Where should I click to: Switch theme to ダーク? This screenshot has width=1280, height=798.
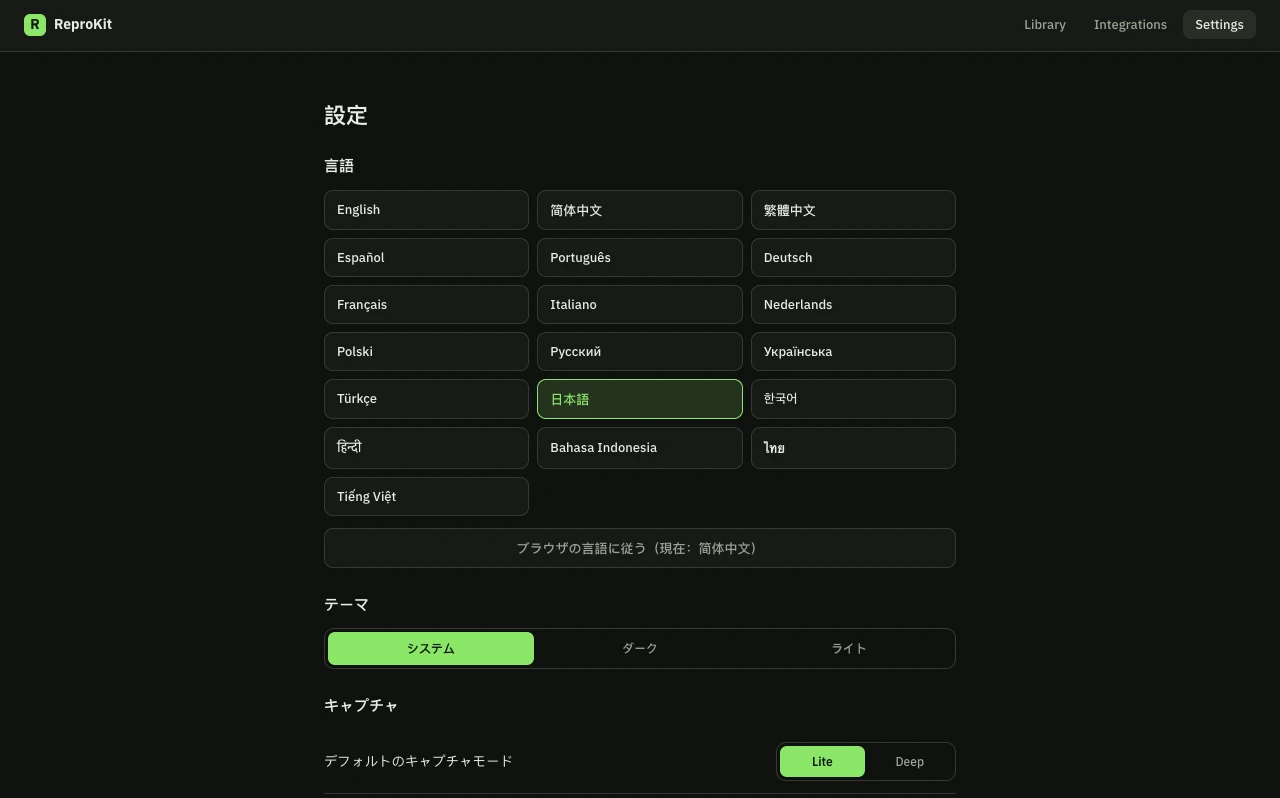point(640,649)
